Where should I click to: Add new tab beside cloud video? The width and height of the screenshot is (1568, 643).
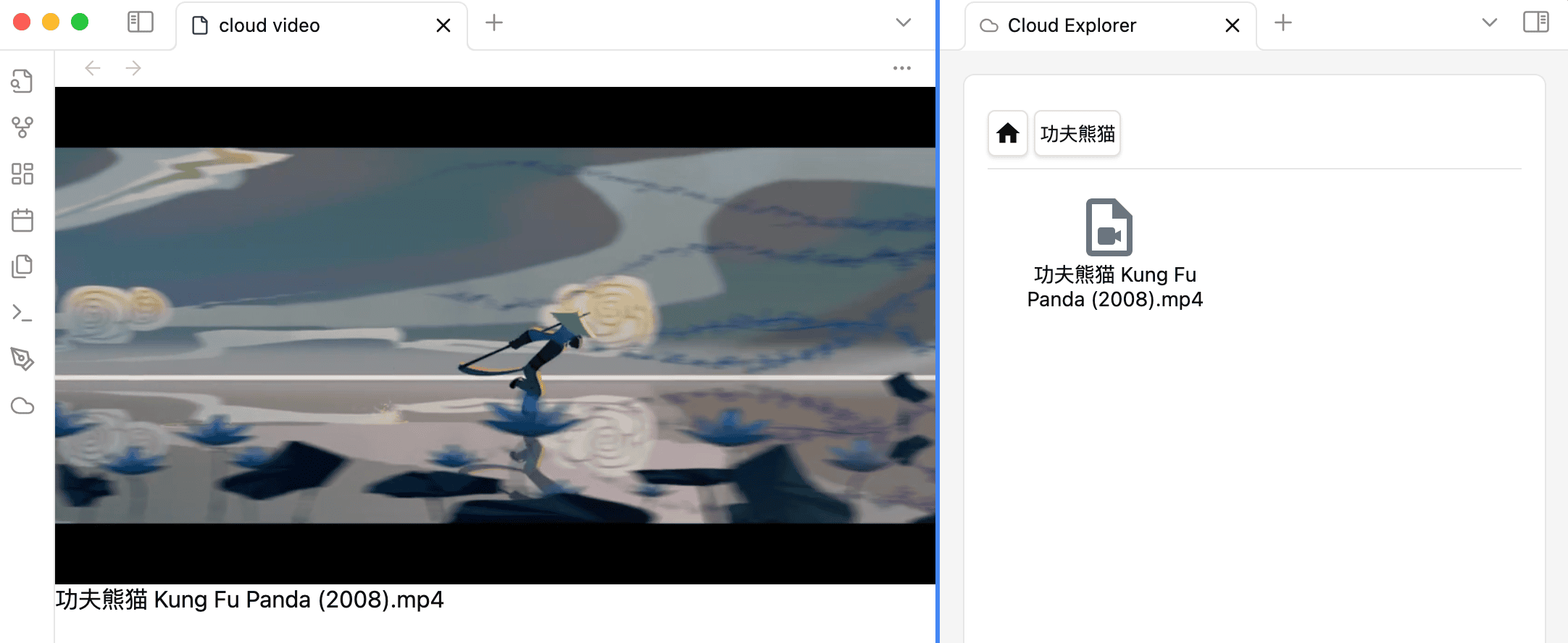[494, 23]
